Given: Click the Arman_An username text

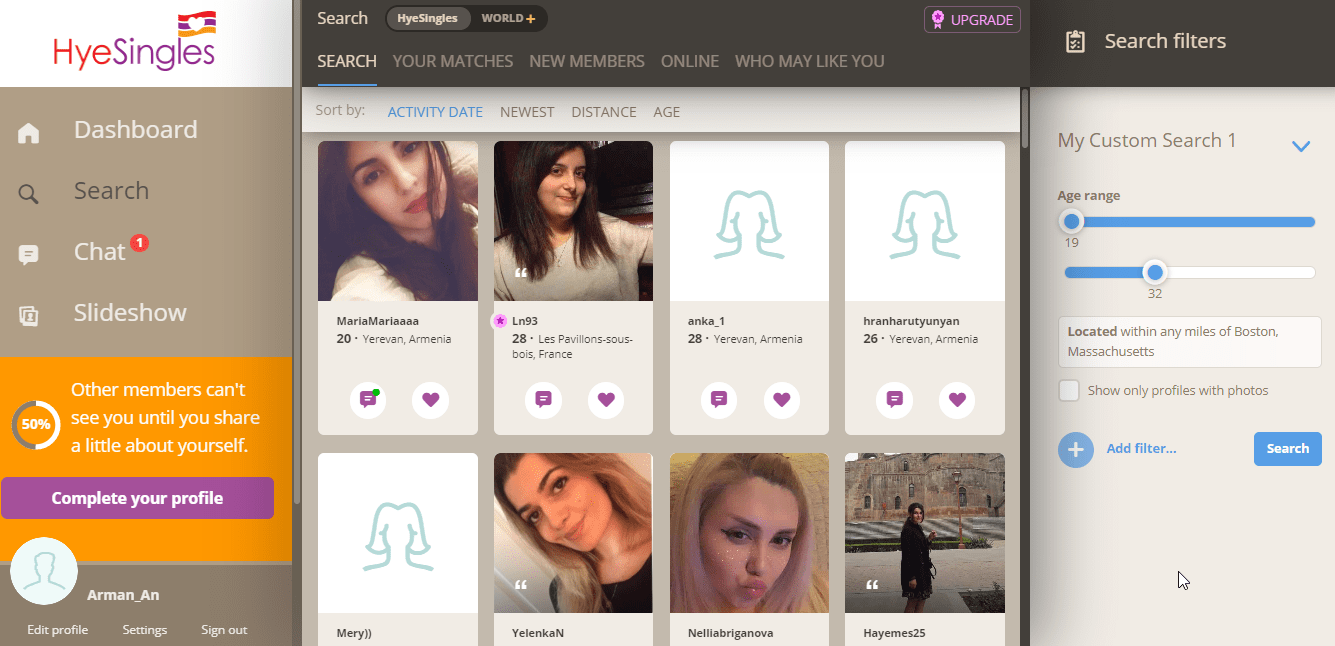Looking at the screenshot, I should coord(123,595).
